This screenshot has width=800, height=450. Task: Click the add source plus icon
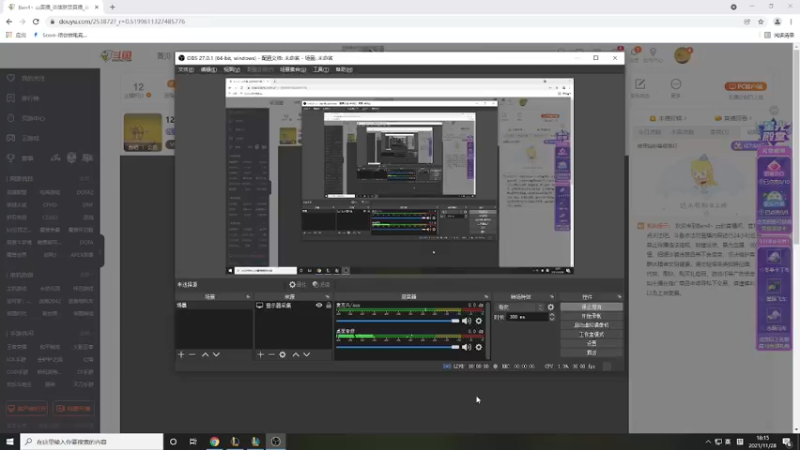[x=260, y=354]
